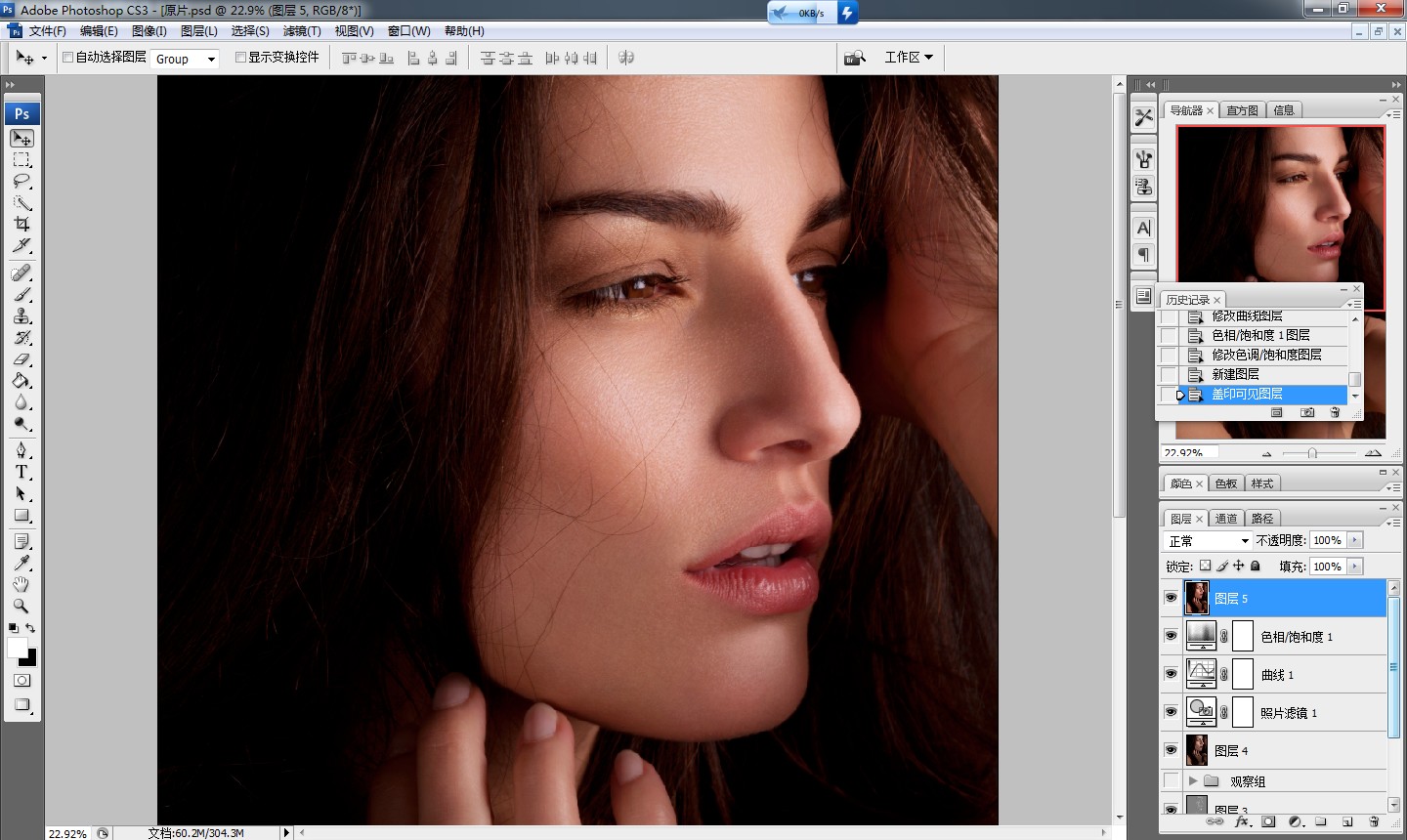Switch to the 通道 tab

pyautogui.click(x=1226, y=519)
